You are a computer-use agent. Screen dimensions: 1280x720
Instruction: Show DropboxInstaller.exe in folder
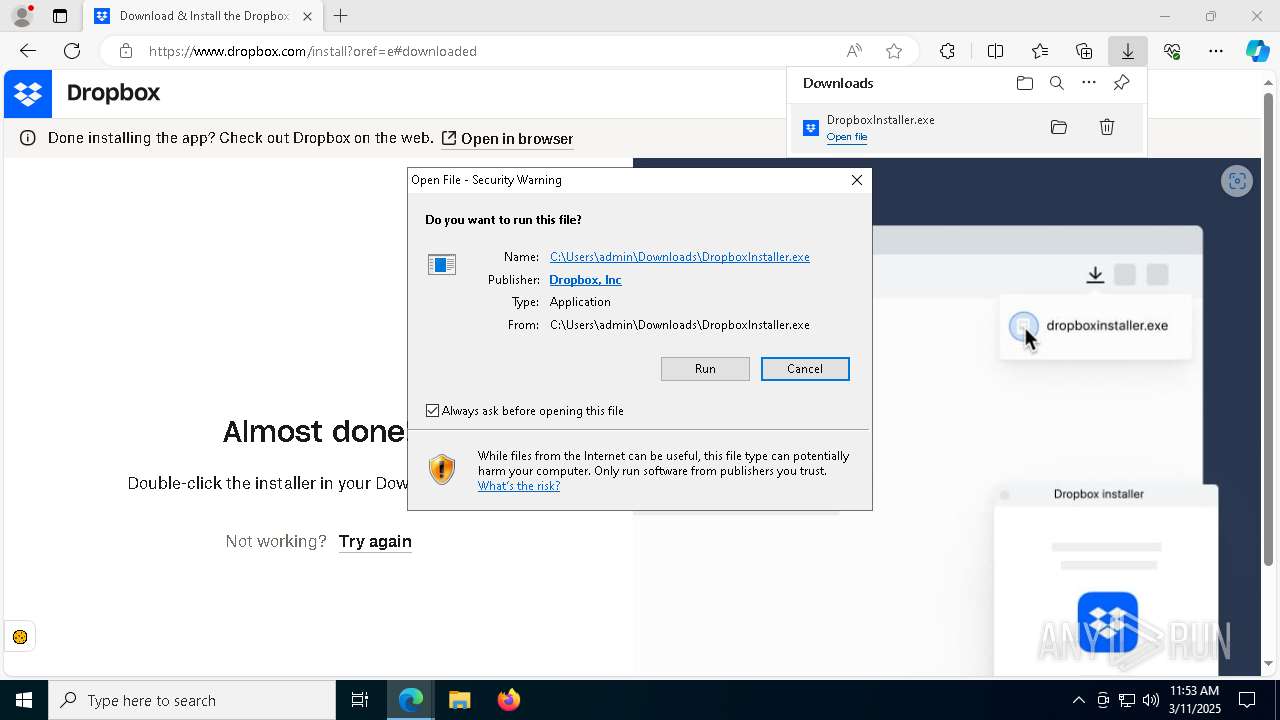[1059, 127]
